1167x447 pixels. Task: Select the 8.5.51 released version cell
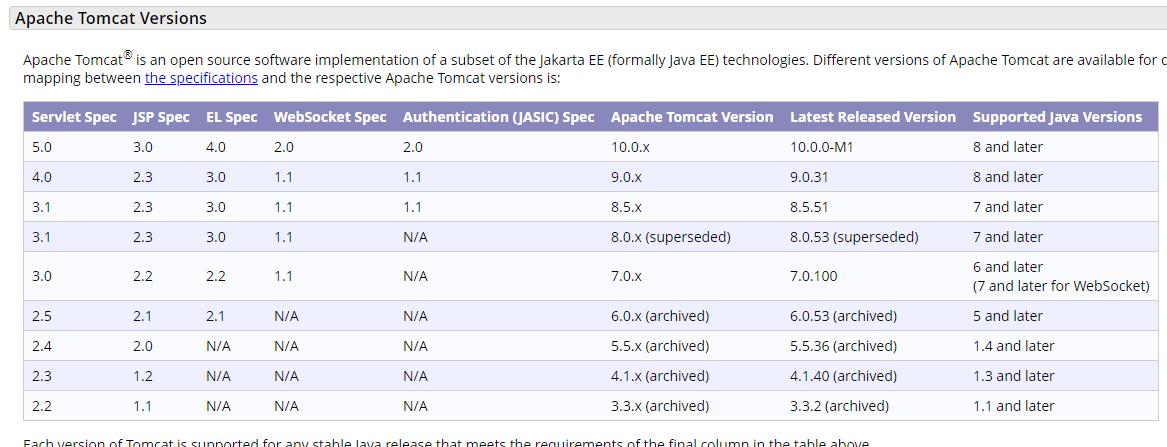(810, 207)
